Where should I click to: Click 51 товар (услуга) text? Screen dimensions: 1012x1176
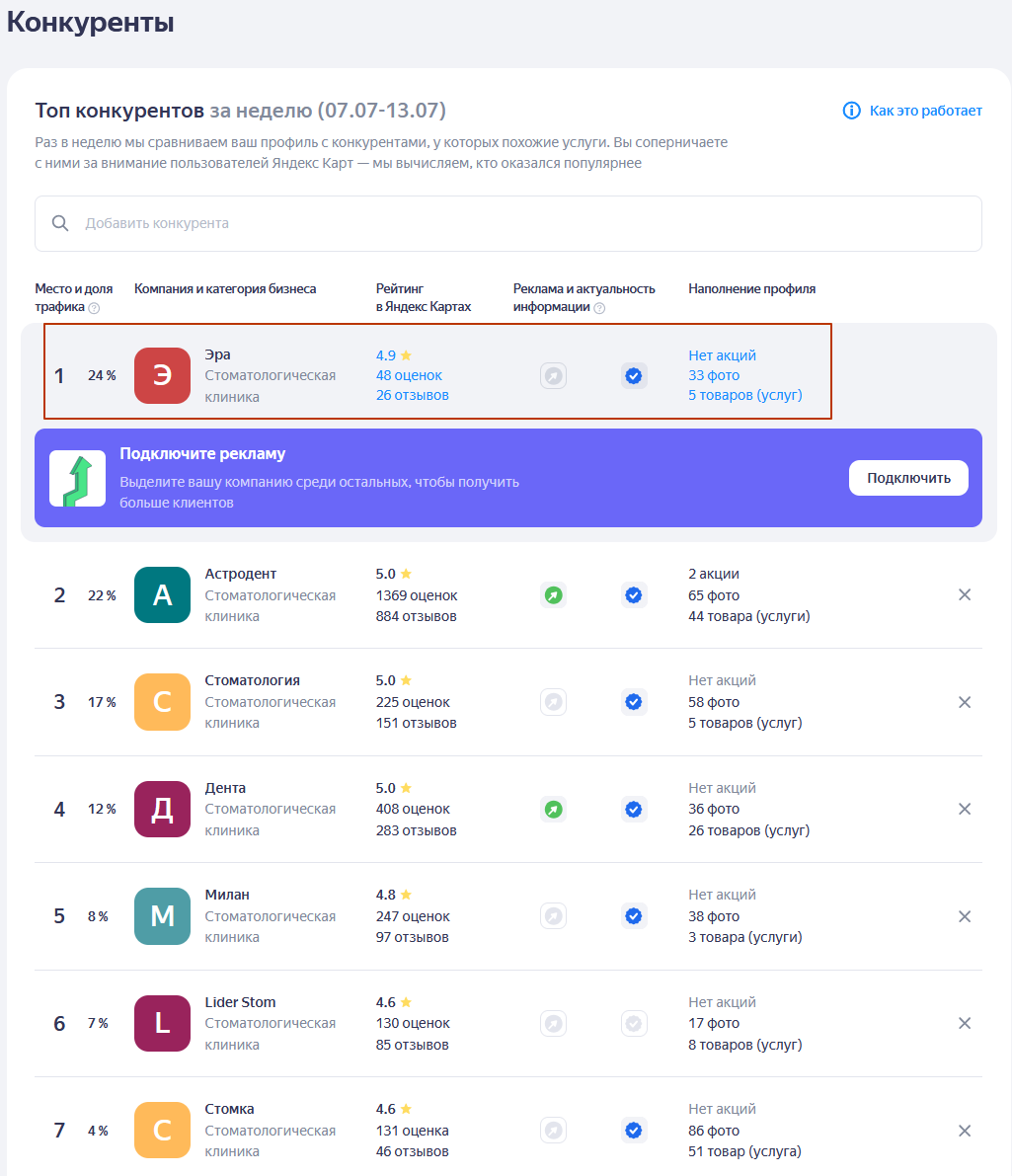pyautogui.click(x=745, y=1151)
